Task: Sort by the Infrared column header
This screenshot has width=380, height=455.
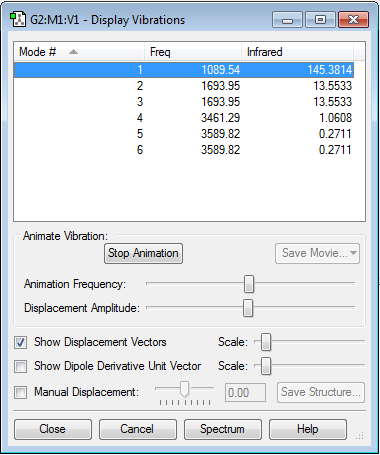Action: click(x=297, y=52)
